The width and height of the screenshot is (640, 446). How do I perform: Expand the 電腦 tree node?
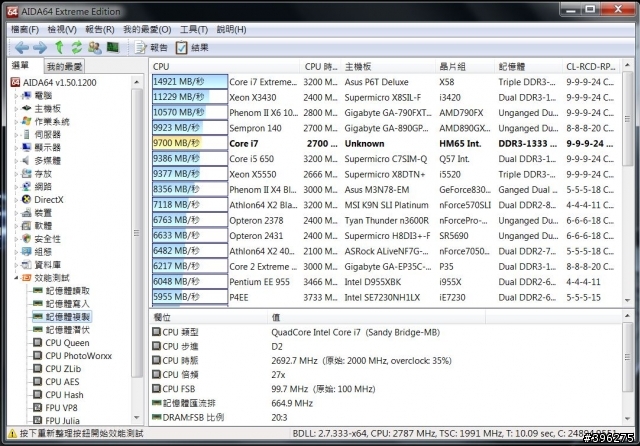click(x=17, y=96)
